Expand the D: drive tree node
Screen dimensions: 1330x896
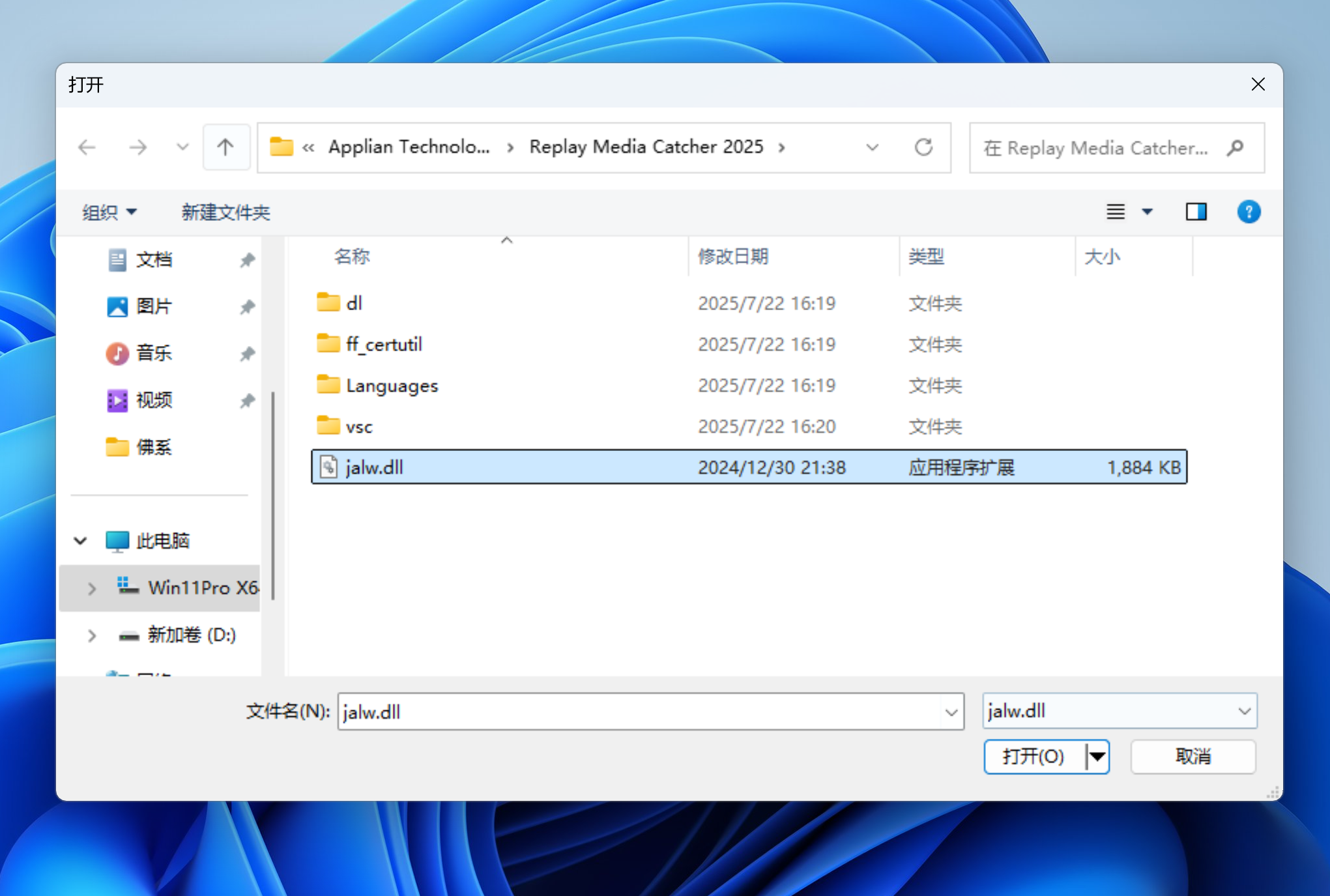tap(92, 635)
